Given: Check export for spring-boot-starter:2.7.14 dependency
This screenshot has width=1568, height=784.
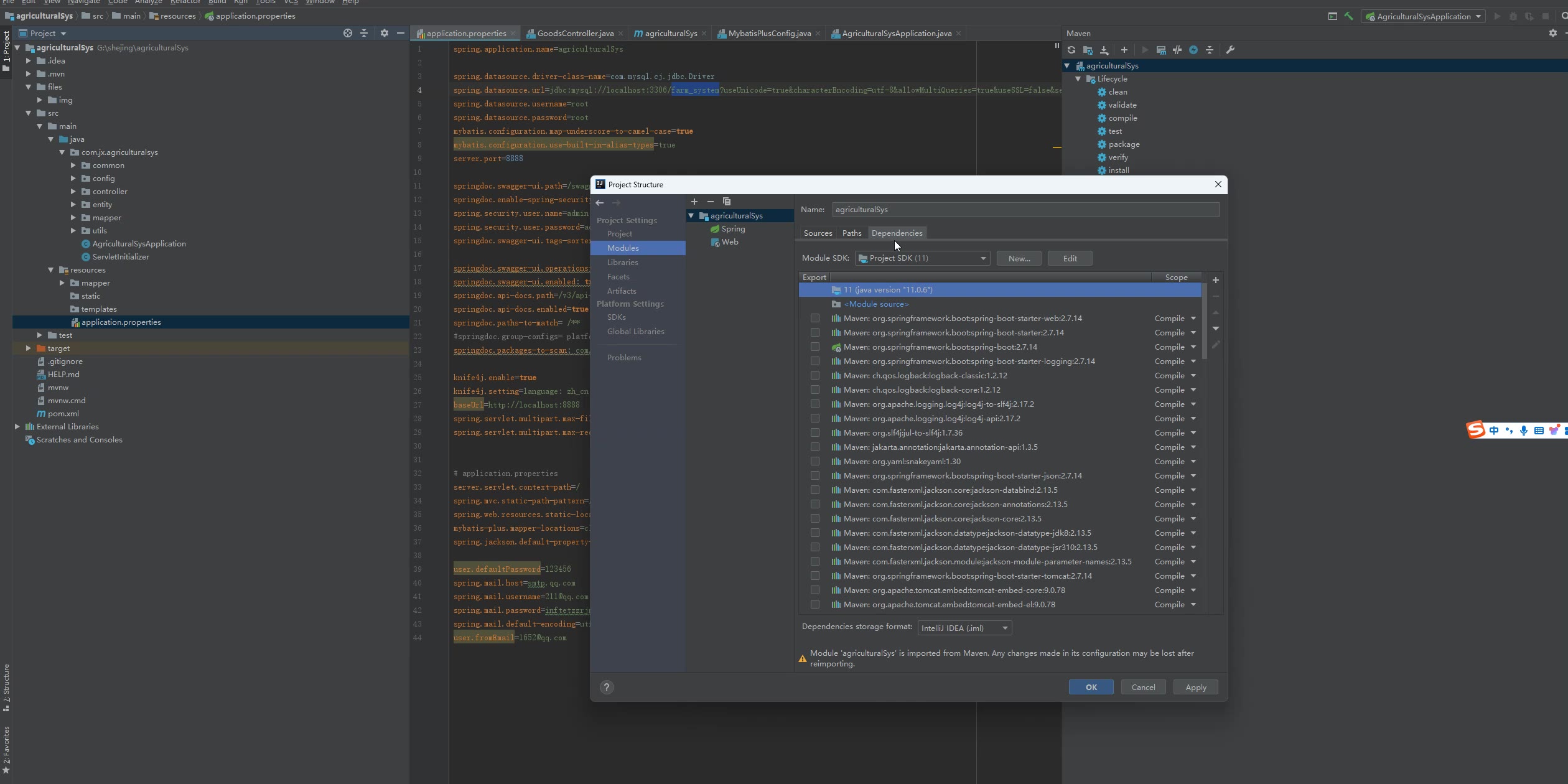Looking at the screenshot, I should [815, 333].
